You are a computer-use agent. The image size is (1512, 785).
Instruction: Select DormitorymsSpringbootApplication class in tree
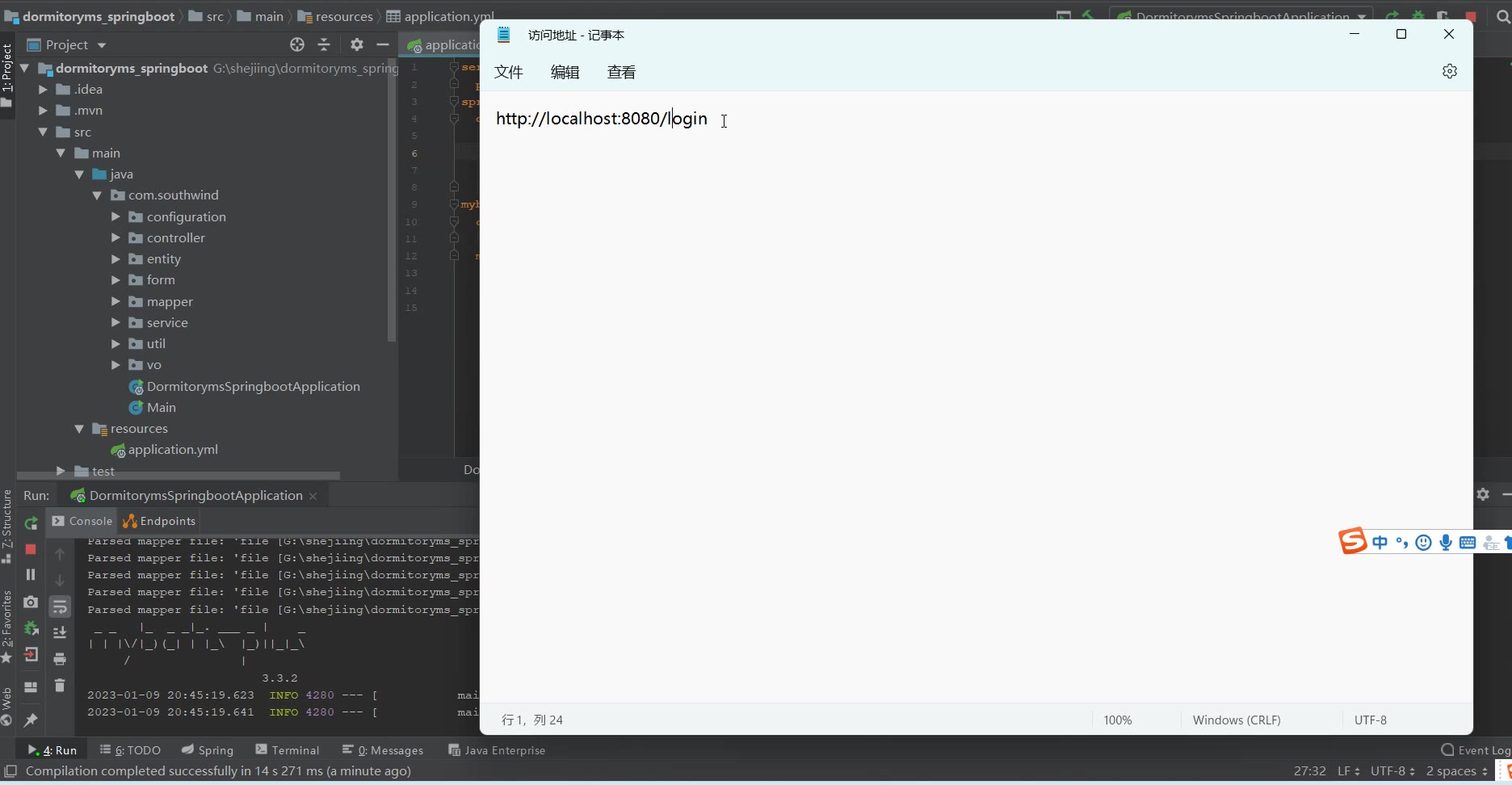click(x=254, y=387)
